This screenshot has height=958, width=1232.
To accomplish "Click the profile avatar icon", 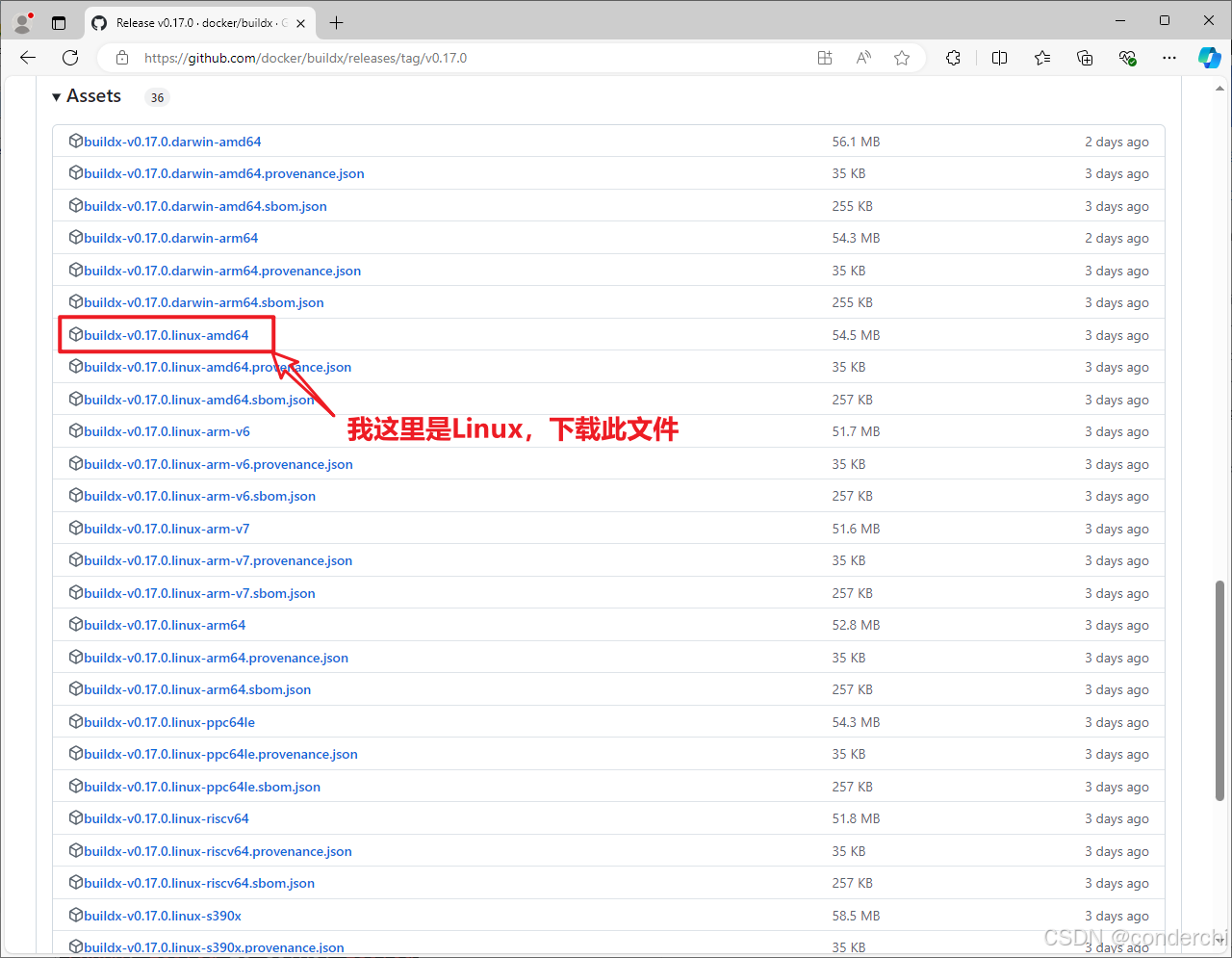I will (23, 22).
